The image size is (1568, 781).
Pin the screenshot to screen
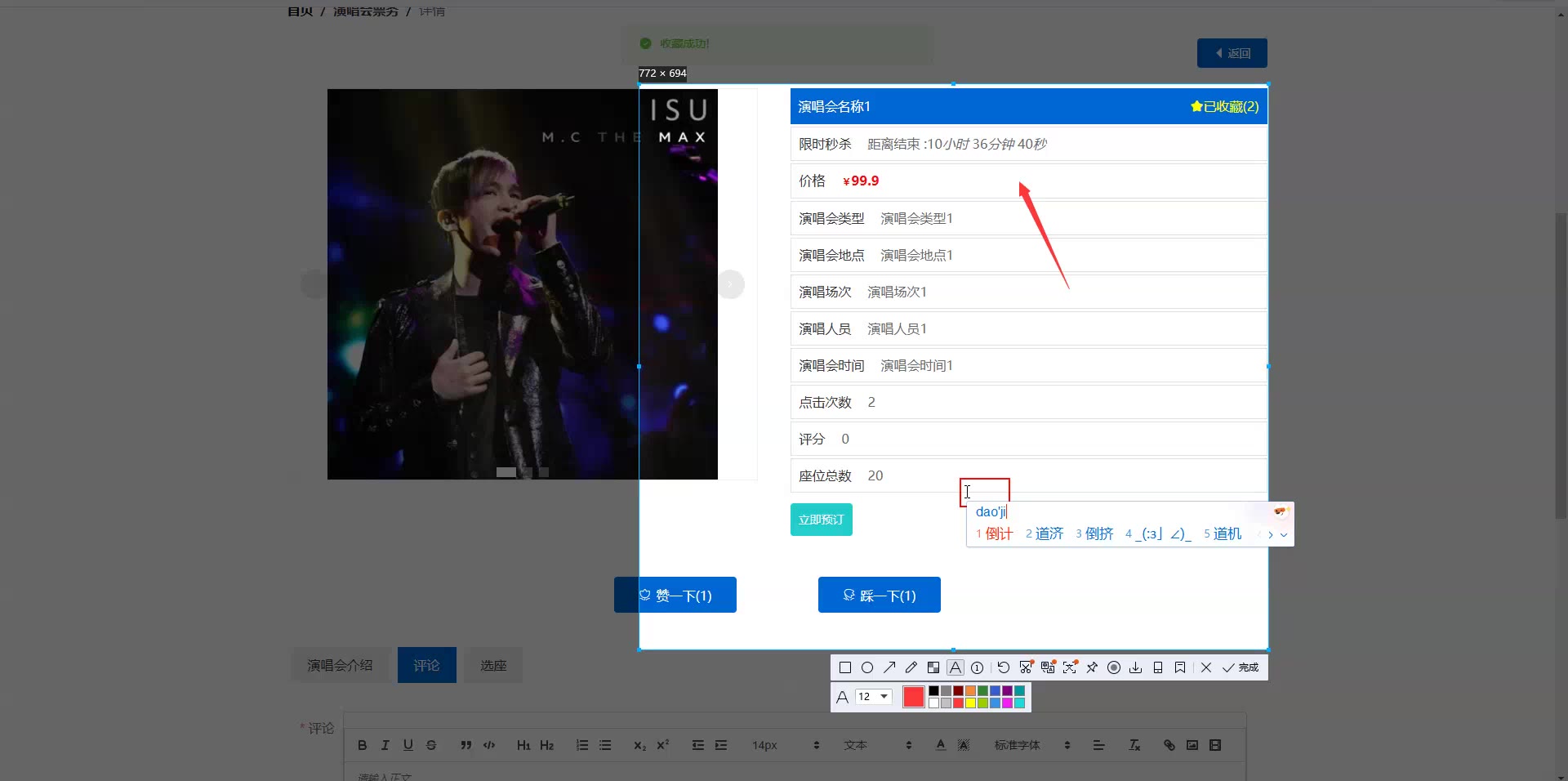pyautogui.click(x=1092, y=667)
